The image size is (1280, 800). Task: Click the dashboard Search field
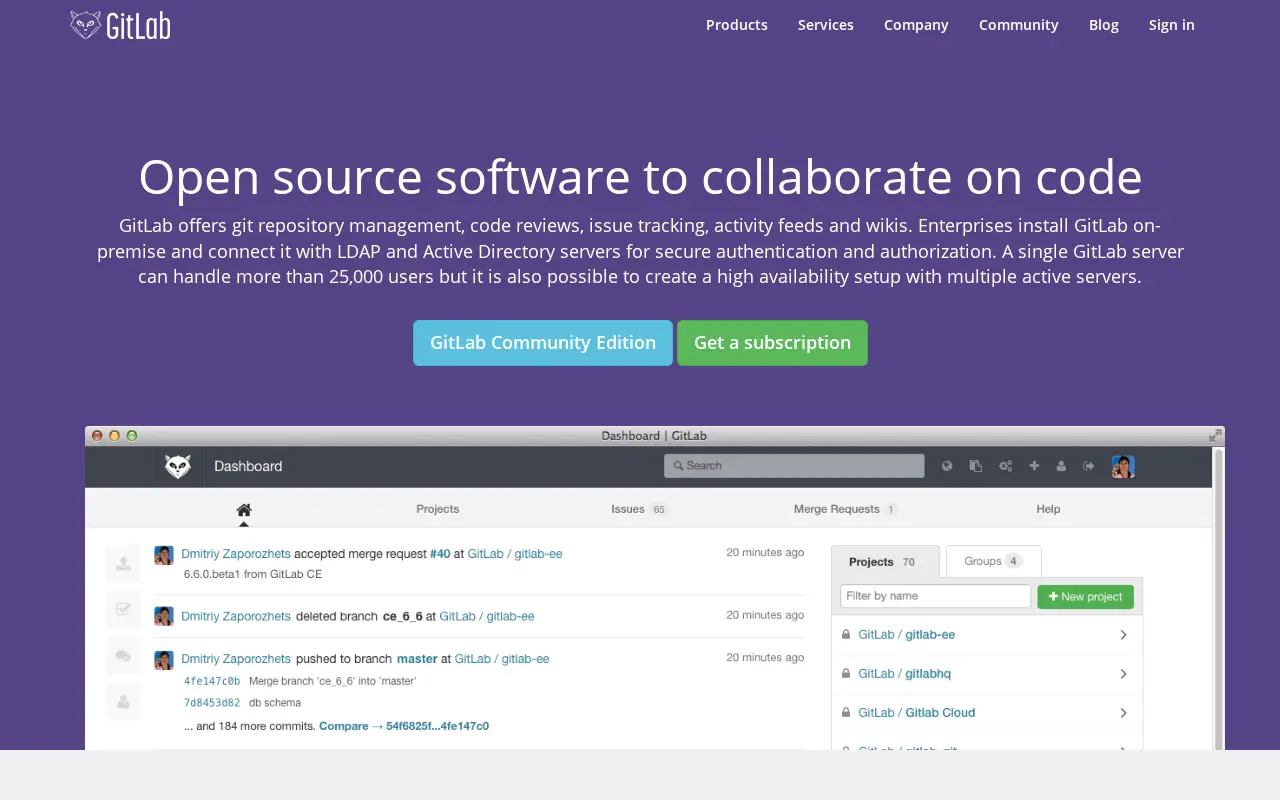pos(794,466)
